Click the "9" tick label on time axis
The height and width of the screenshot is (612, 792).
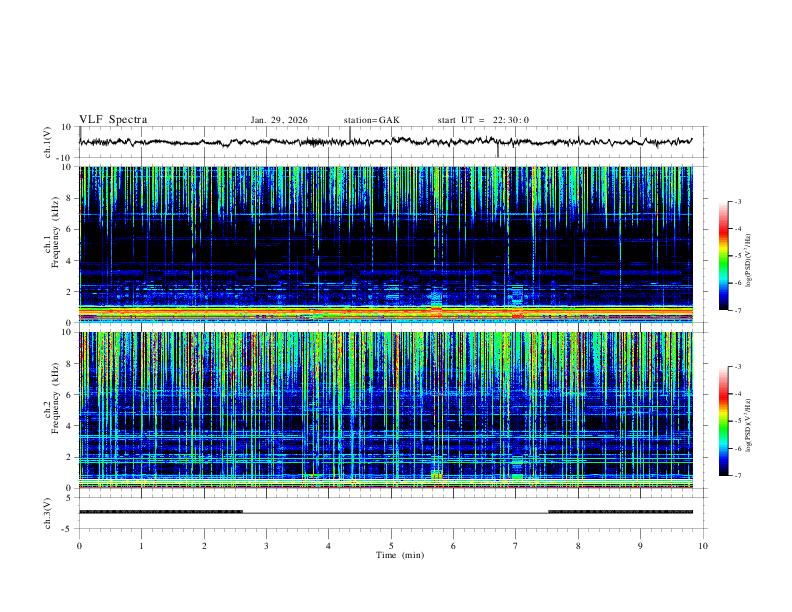(640, 546)
